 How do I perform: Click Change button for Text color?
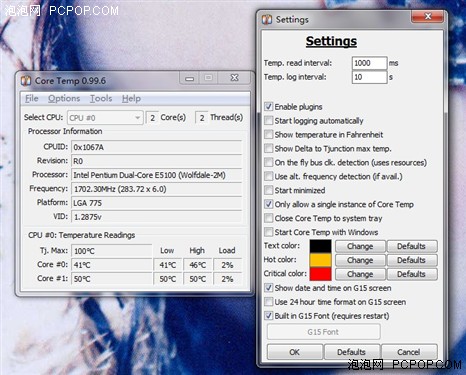coord(360,246)
